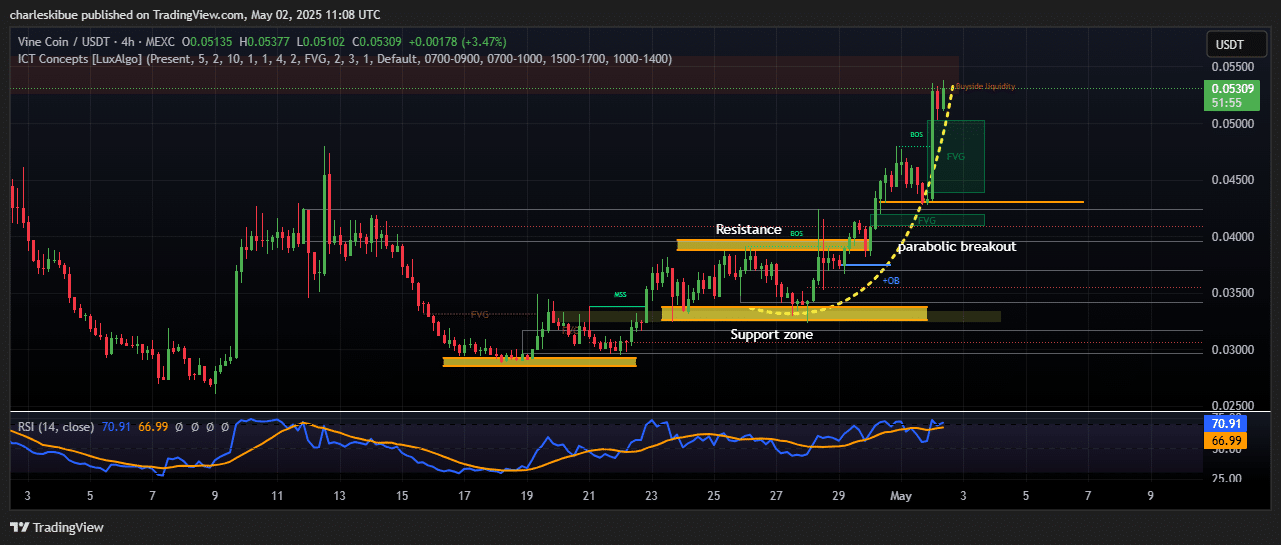Click the 21 date on the time axis
The image size is (1281, 545).
click(x=589, y=496)
